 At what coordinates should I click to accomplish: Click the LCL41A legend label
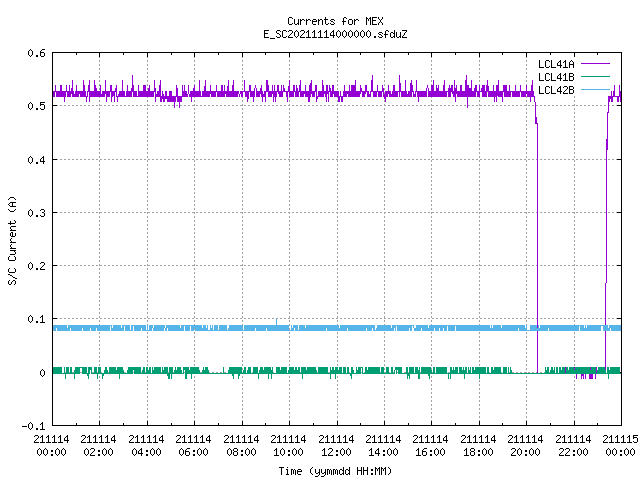556,64
